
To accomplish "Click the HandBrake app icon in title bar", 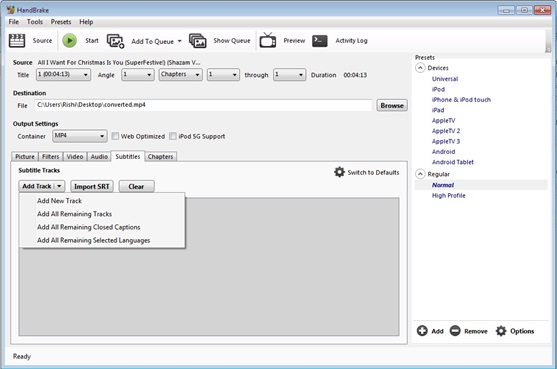I will [11, 10].
